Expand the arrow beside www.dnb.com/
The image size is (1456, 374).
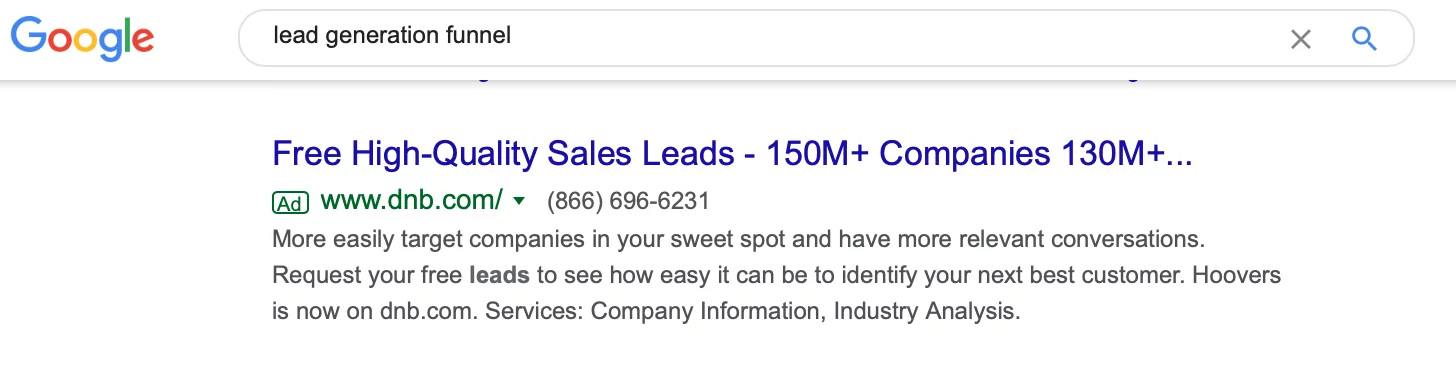[x=518, y=201]
